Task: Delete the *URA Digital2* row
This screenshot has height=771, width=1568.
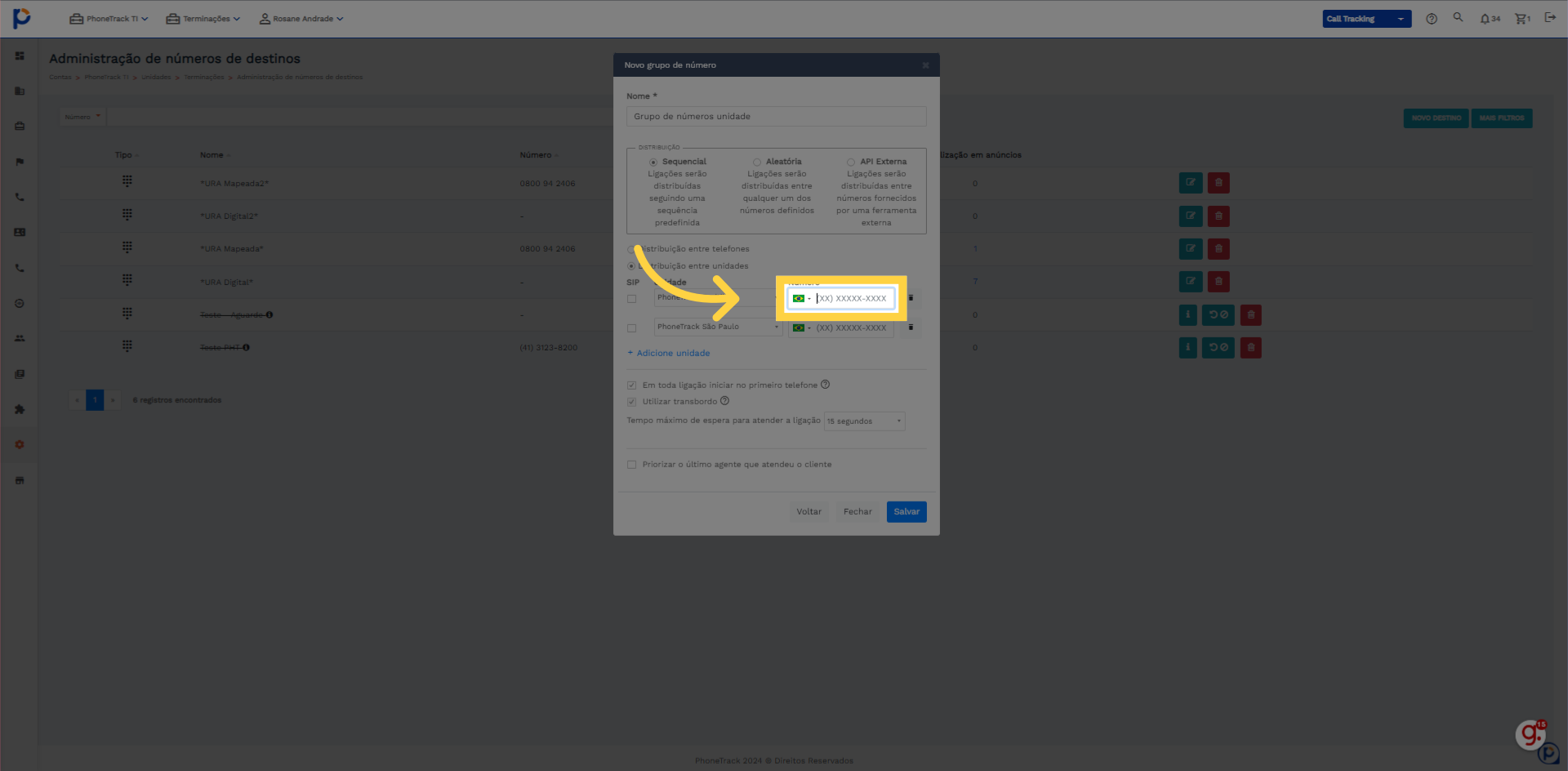Action: tap(1218, 216)
